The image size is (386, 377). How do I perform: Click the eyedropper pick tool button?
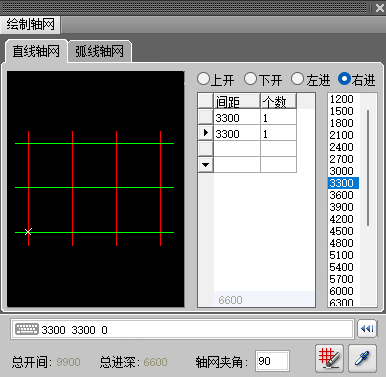362,359
